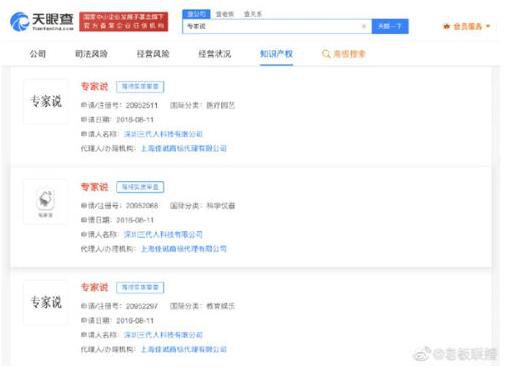Click the status tag of trademark 20952511
This screenshot has width=508, height=388.
coord(140,87)
